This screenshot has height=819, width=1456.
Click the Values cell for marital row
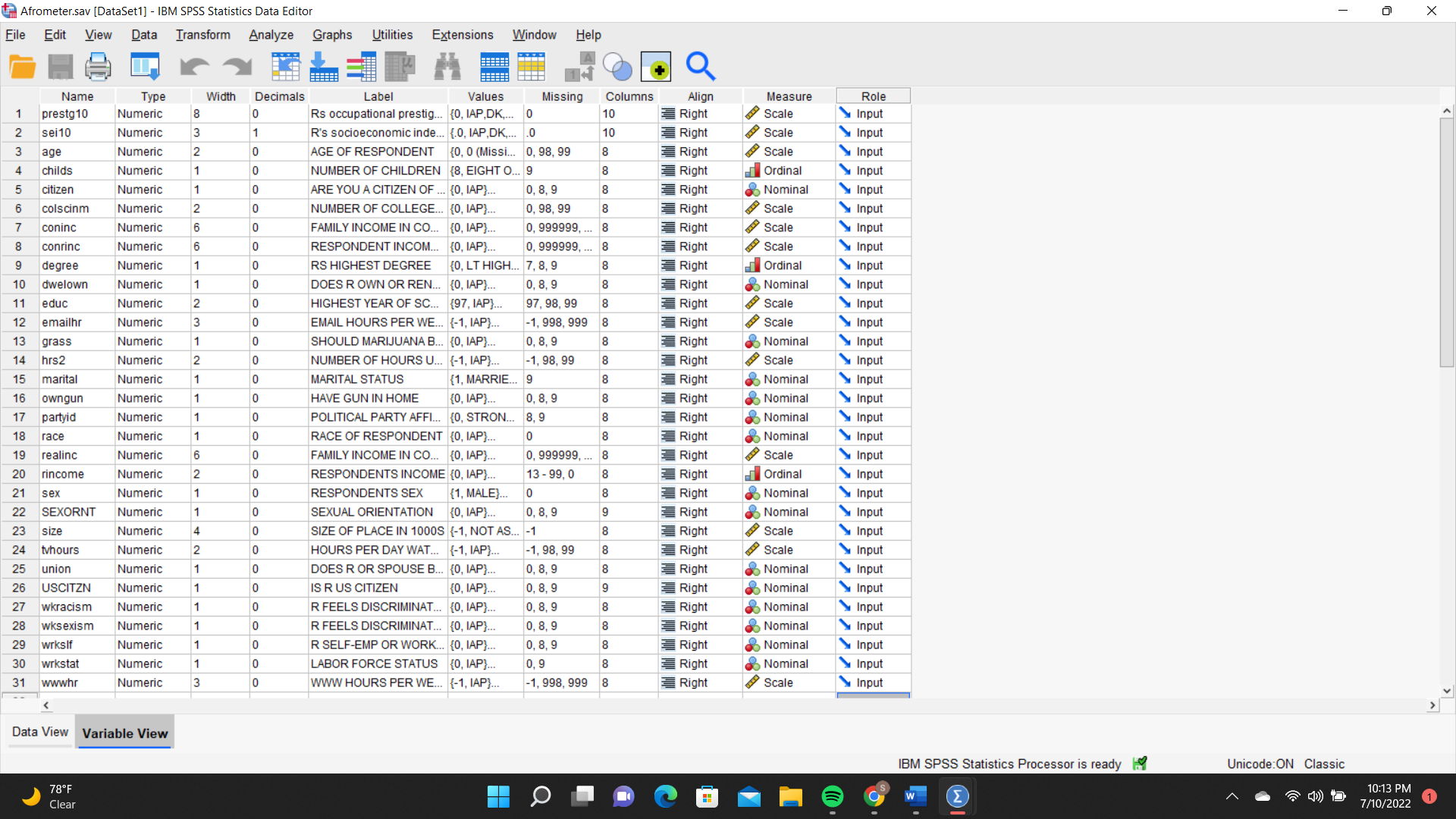click(x=485, y=379)
